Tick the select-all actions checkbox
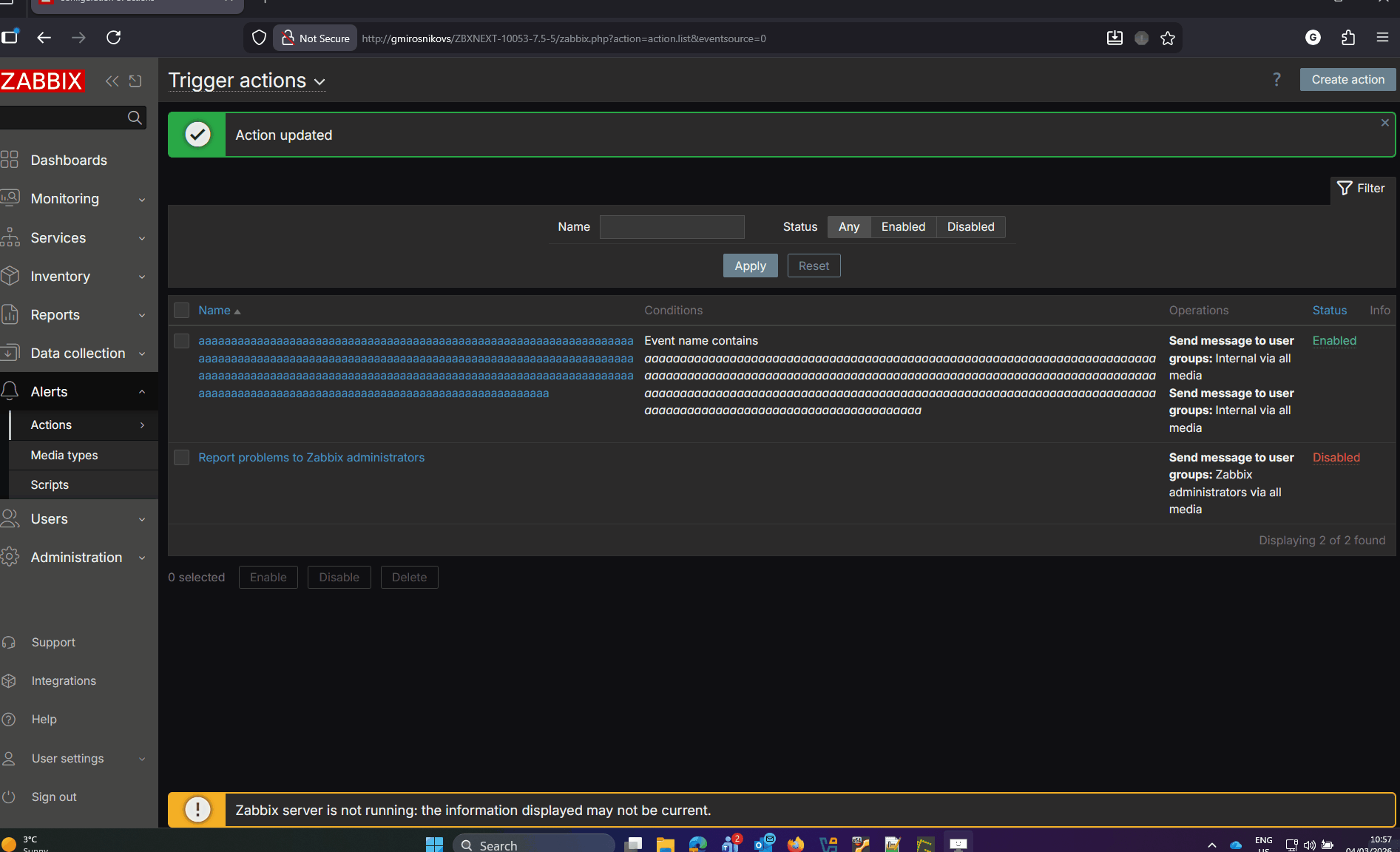Screen dimensions: 1400x852 (181, 311)
